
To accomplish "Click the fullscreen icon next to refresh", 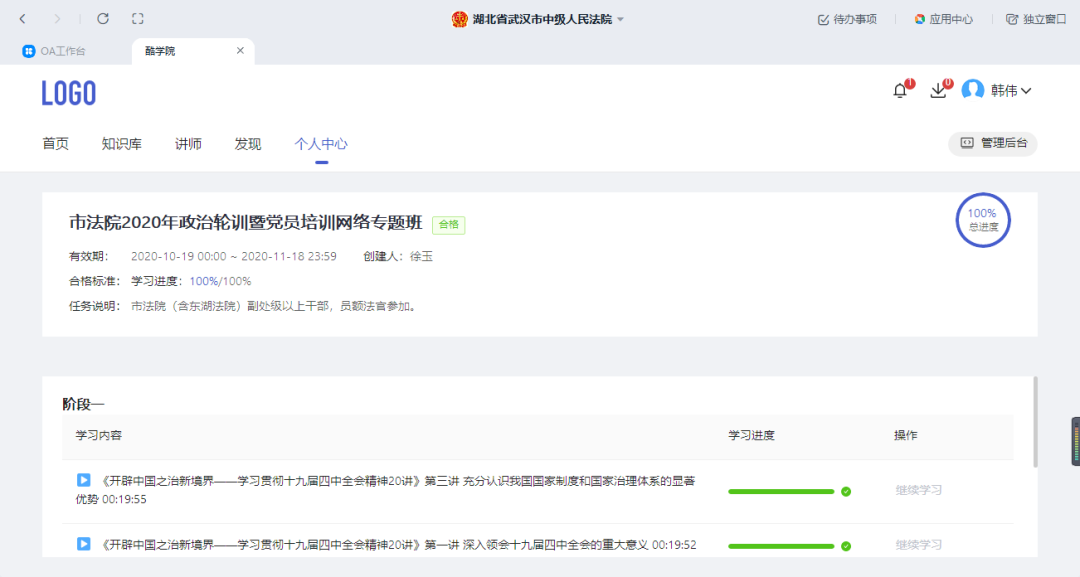I will 137,18.
